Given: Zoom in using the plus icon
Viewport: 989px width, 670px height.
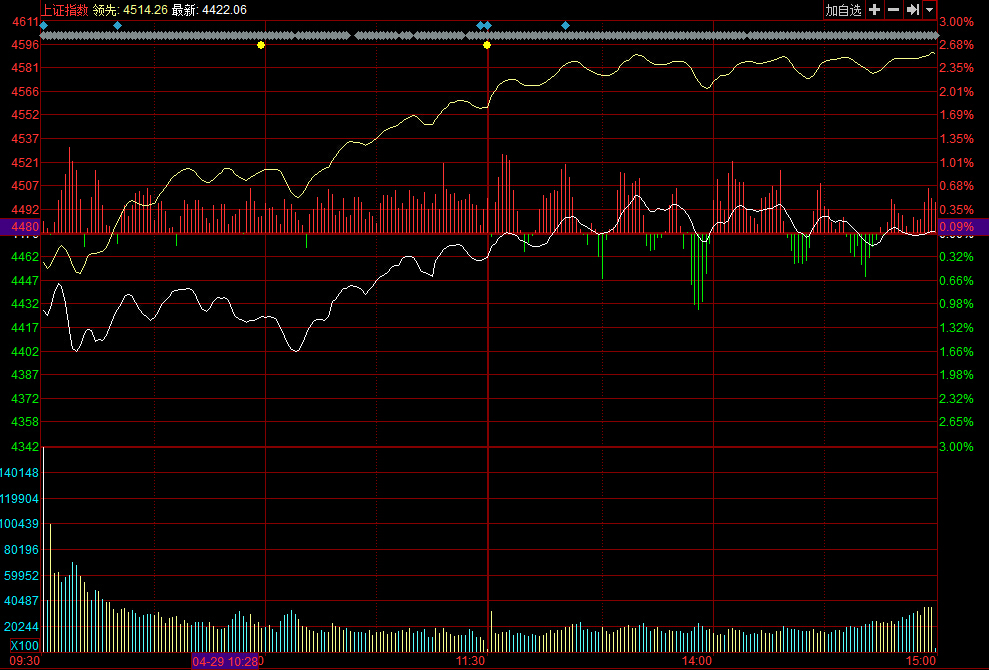Looking at the screenshot, I should [x=875, y=10].
